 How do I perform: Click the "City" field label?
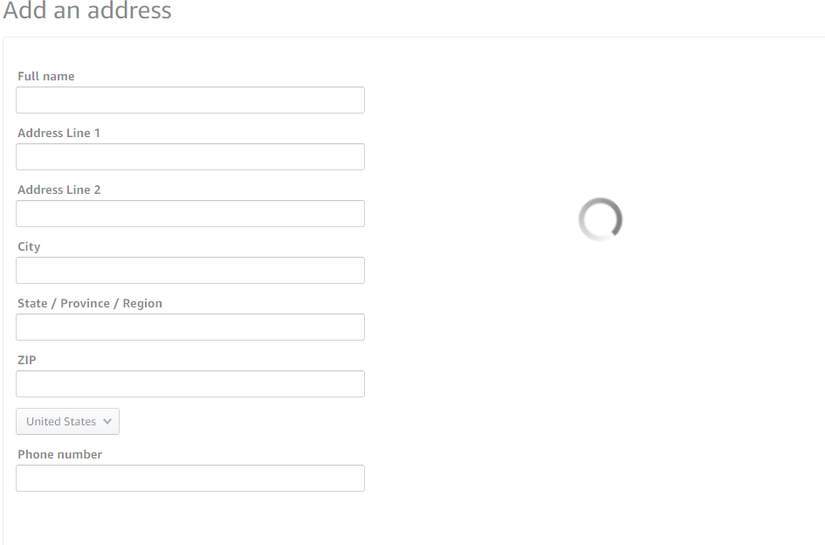click(x=29, y=247)
